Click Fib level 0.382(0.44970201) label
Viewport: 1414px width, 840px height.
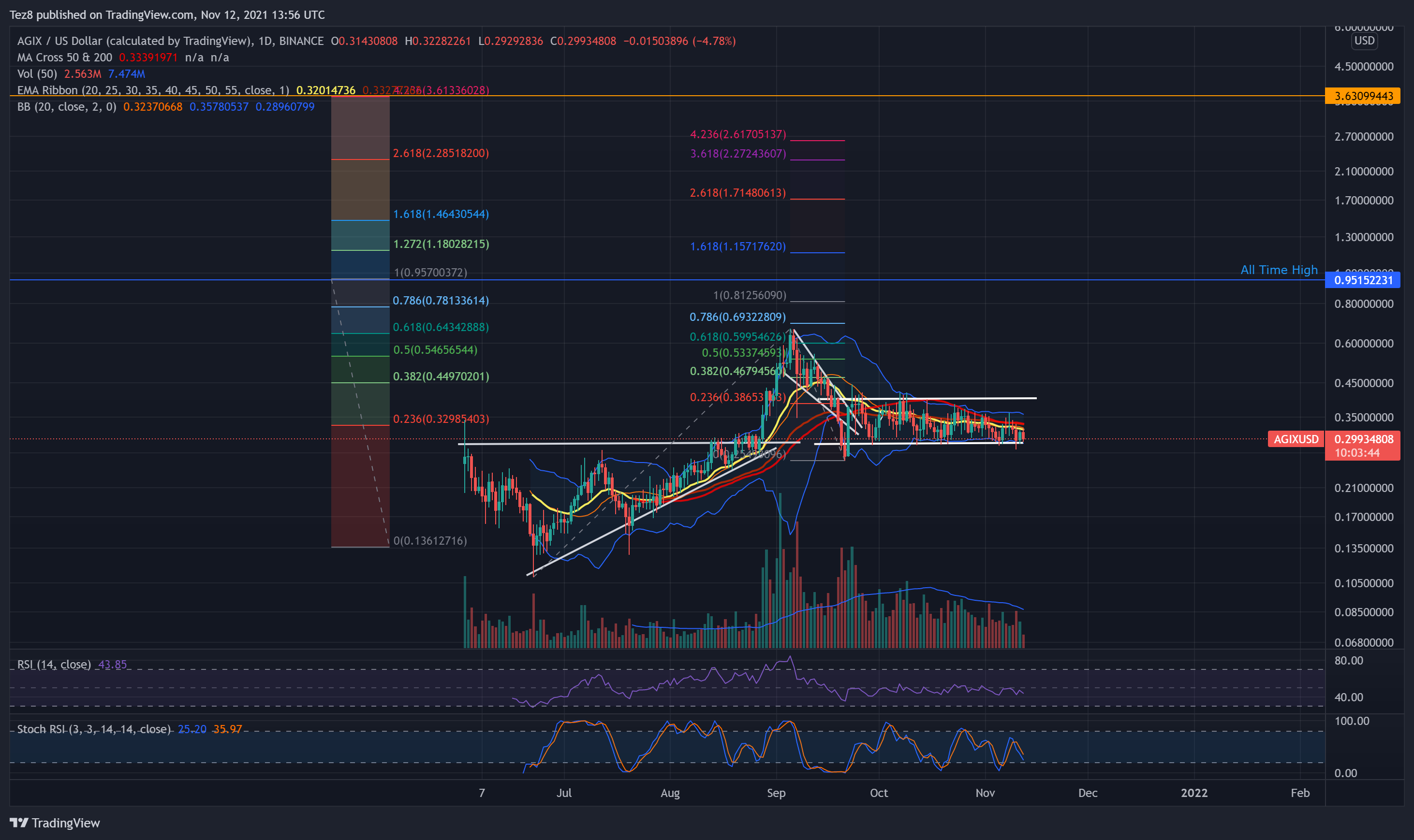[441, 377]
